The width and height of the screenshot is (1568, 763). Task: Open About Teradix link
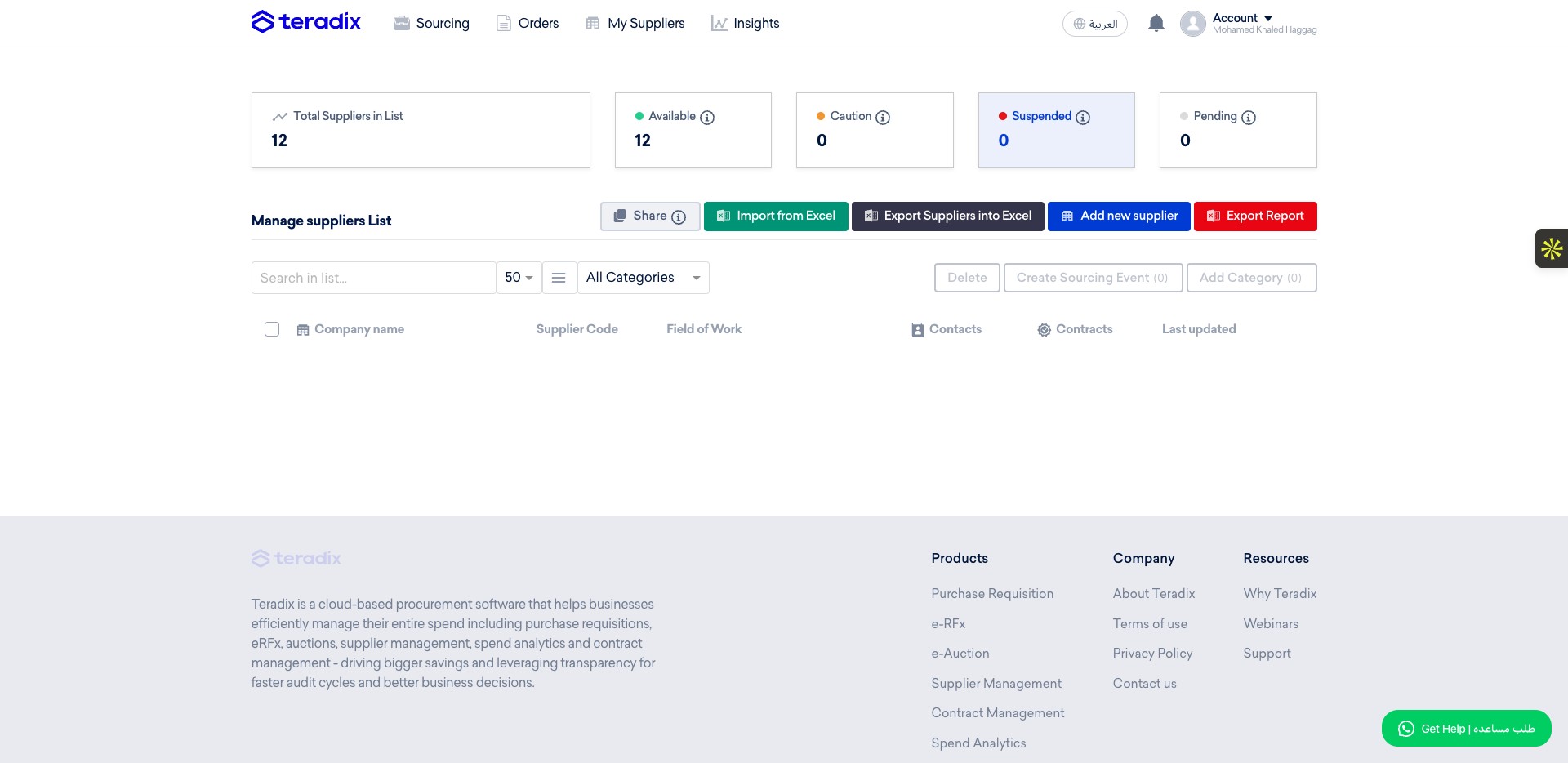pyautogui.click(x=1153, y=594)
